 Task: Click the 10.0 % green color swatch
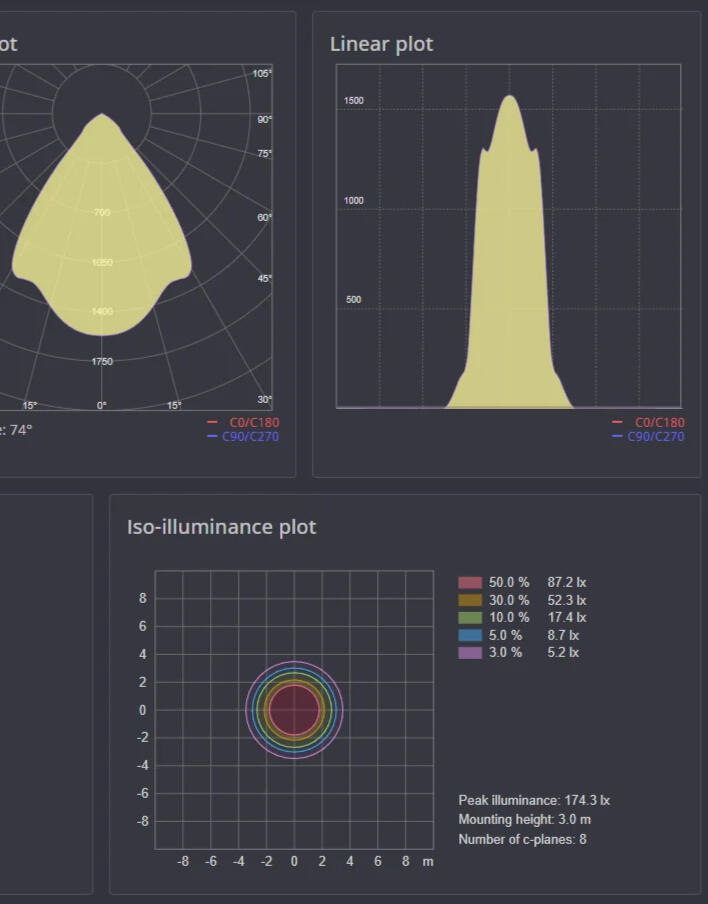coord(470,618)
